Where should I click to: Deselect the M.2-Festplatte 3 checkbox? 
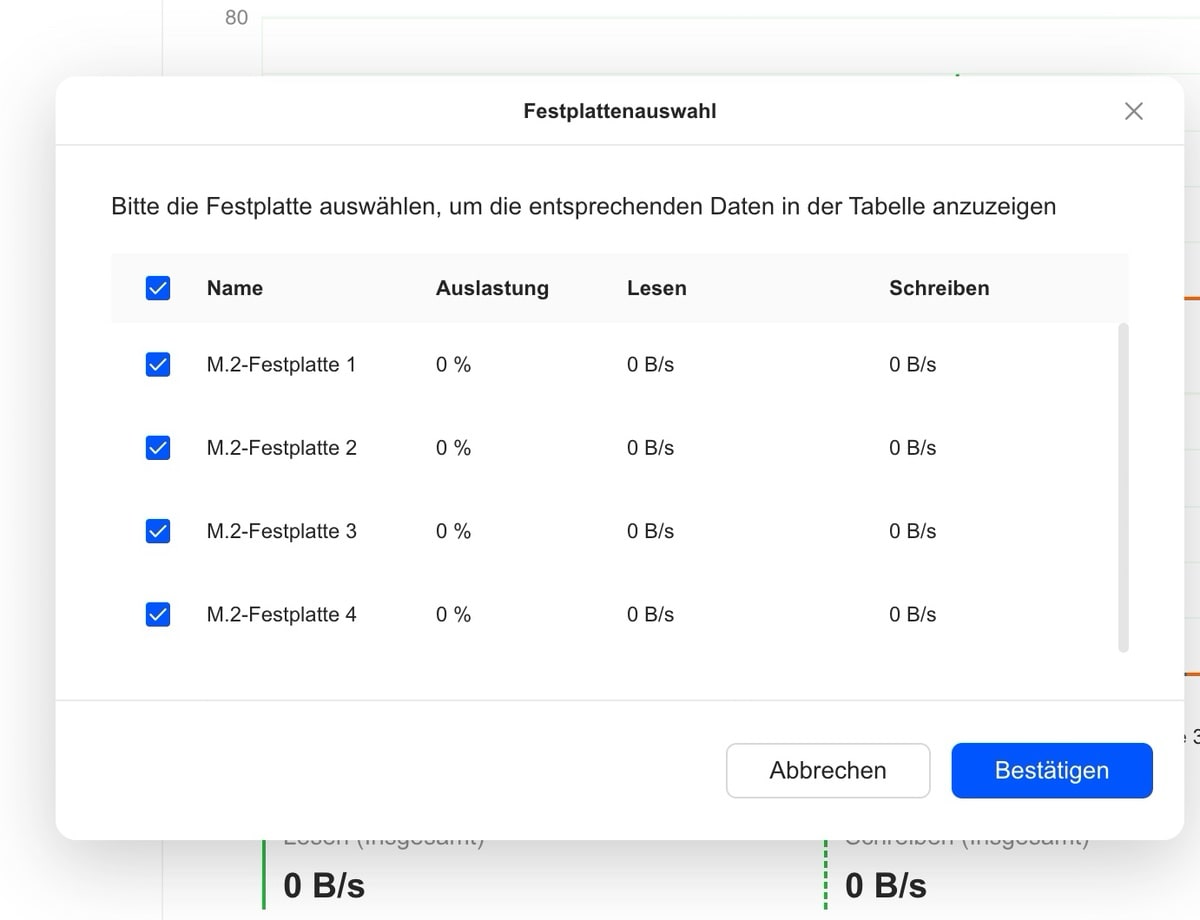(158, 531)
